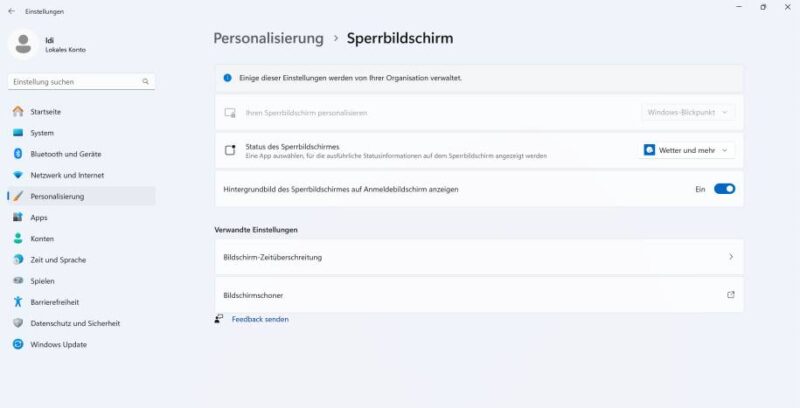Screen dimensions: 800x408
Task: Click the search magnifier icon
Action: point(146,81)
